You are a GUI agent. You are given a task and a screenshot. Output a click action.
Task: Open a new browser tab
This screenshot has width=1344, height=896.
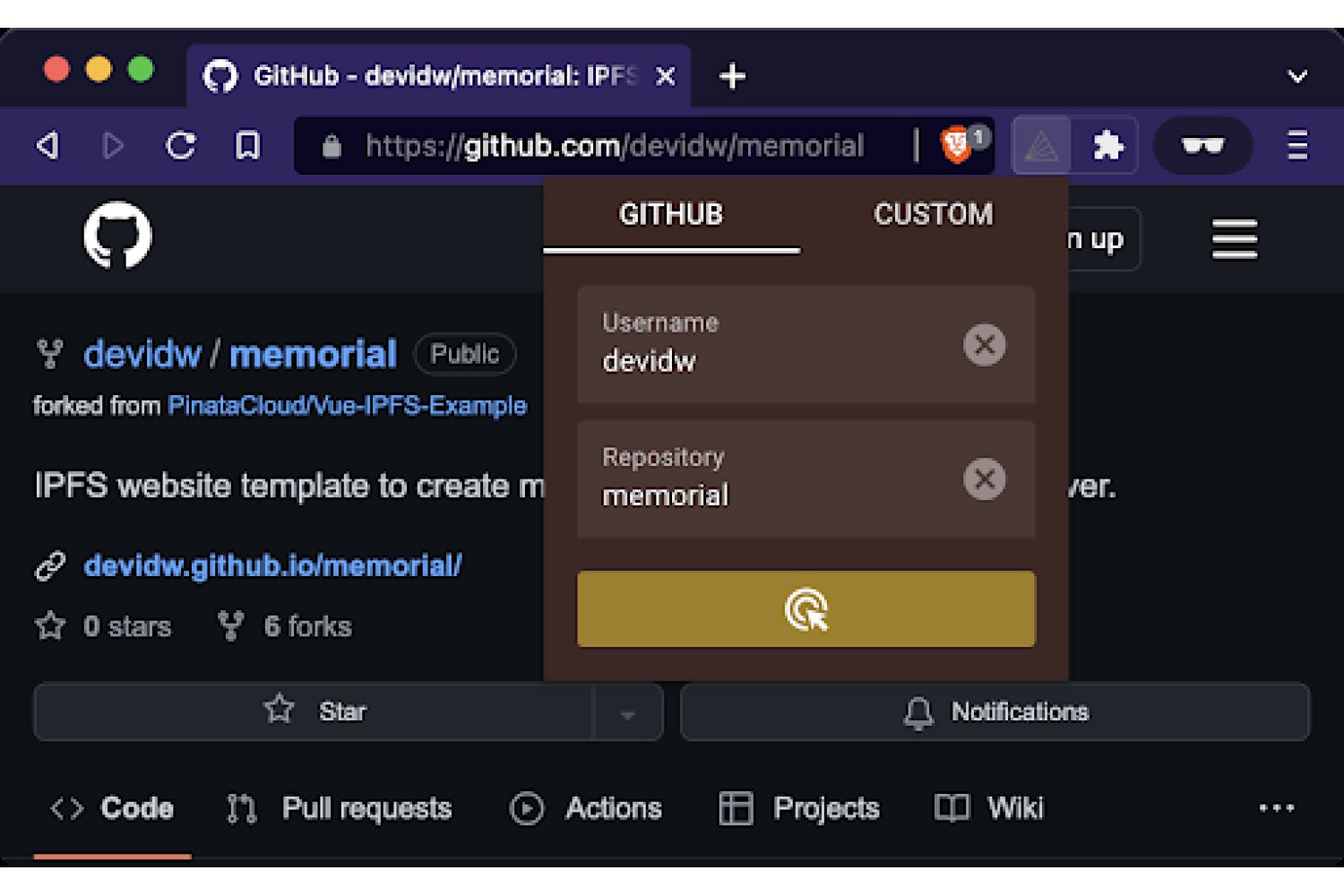pyautogui.click(x=732, y=76)
